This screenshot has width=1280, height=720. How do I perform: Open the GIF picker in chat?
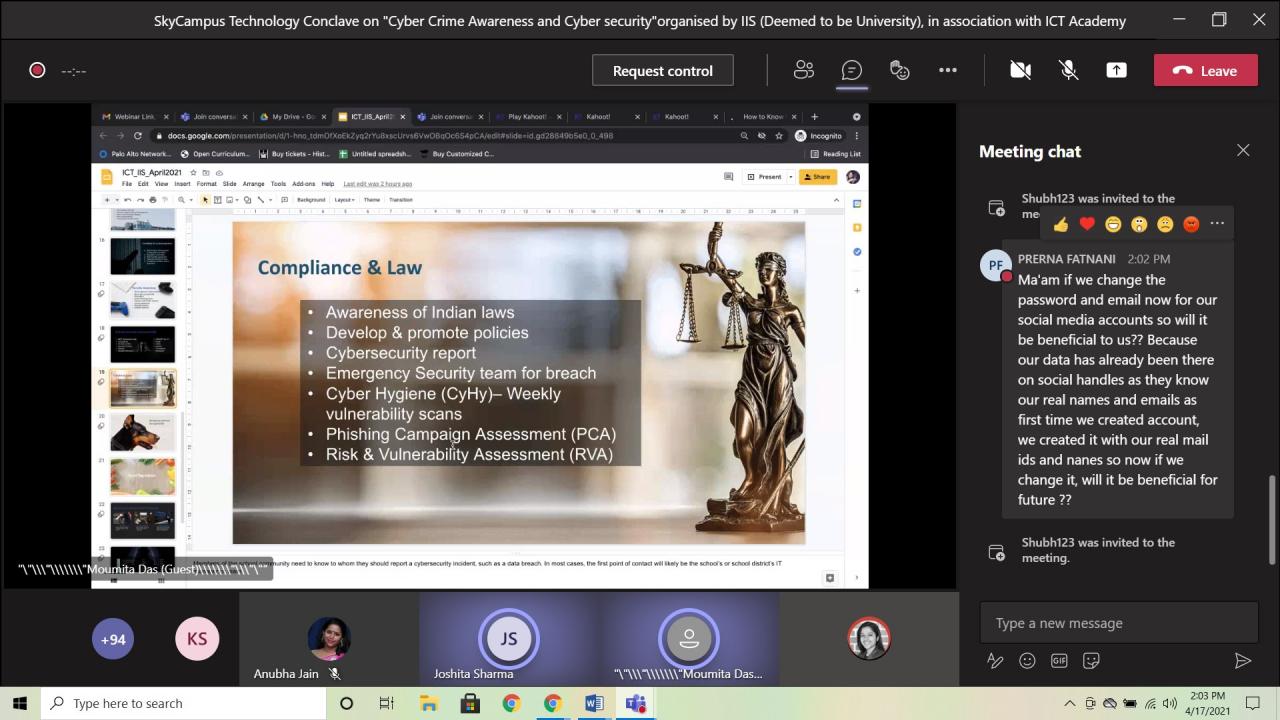(x=1059, y=660)
